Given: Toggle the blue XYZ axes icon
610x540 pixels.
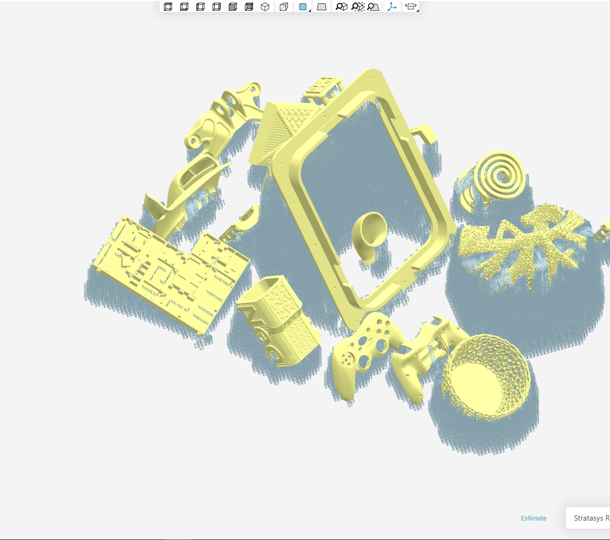Looking at the screenshot, I should pos(392,7).
